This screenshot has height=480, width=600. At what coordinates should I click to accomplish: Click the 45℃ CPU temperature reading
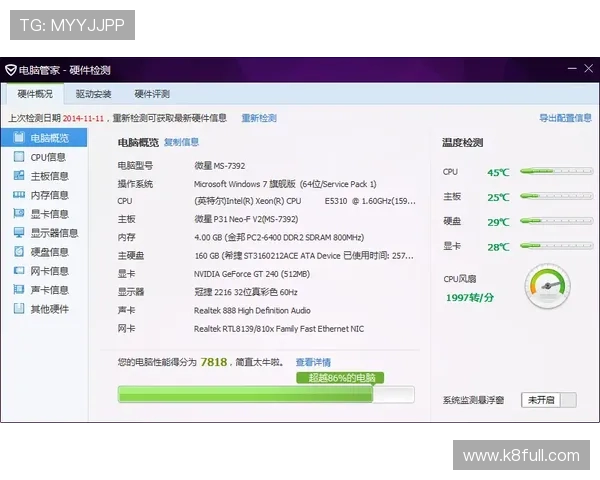[x=498, y=172]
